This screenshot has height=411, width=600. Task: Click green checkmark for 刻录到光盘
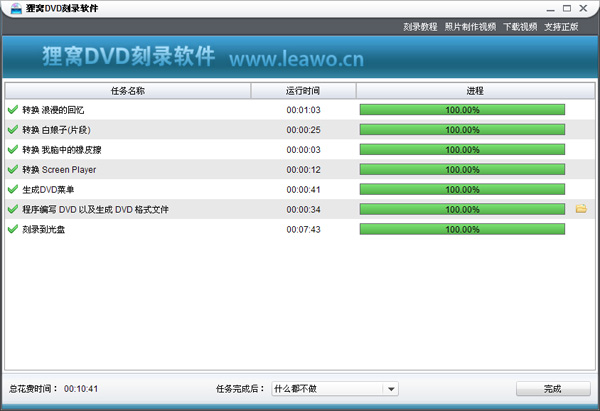pyautogui.click(x=13, y=229)
